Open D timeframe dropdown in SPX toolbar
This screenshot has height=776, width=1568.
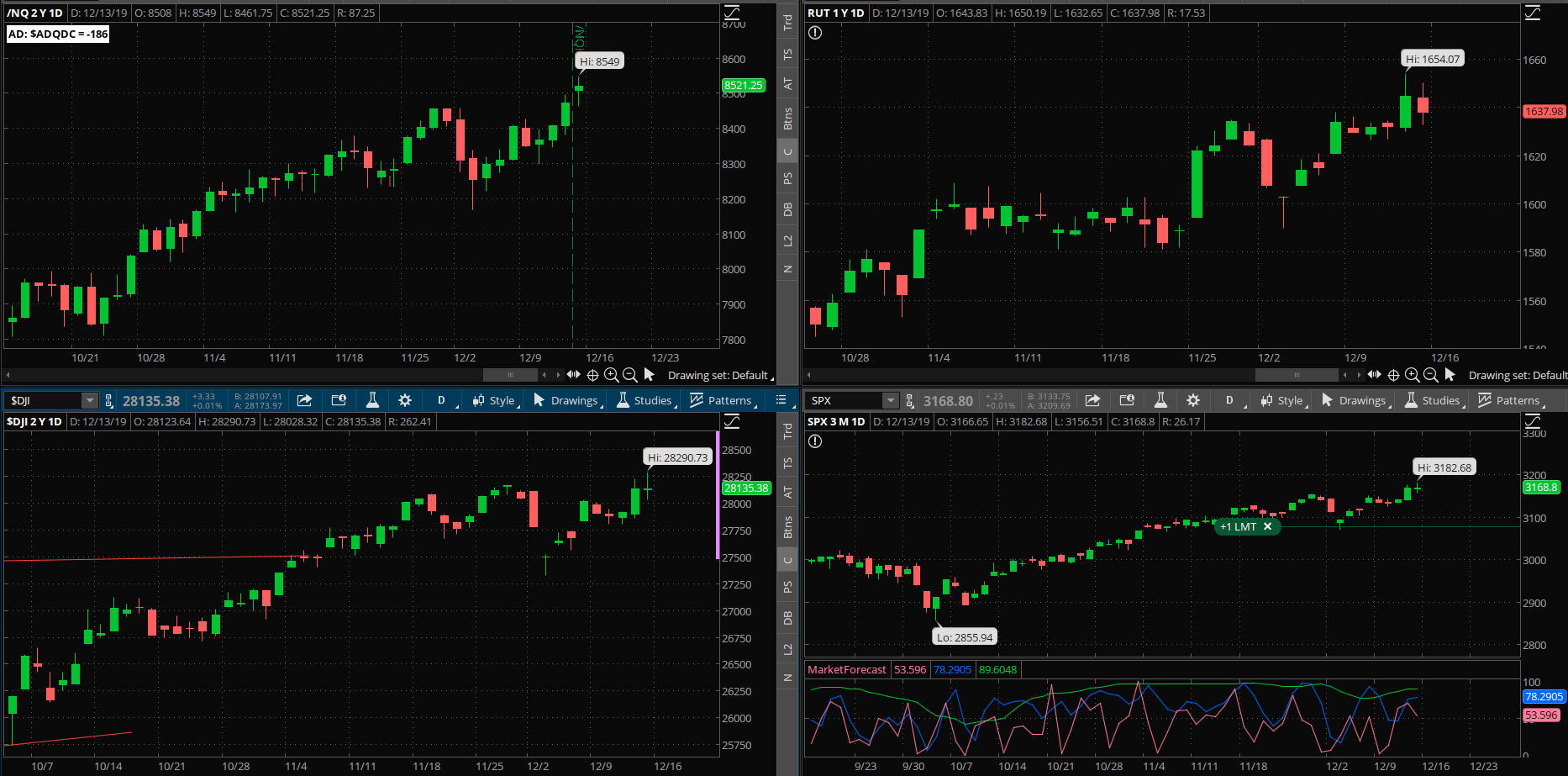click(x=1230, y=400)
